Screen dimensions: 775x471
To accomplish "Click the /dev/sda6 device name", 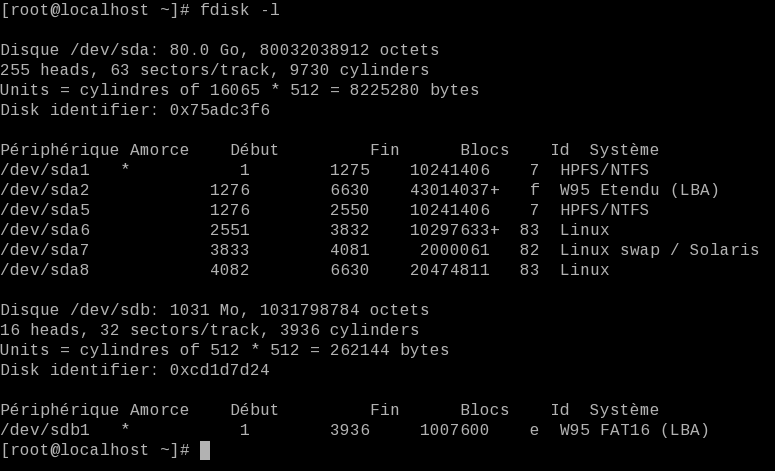I will point(45,230).
